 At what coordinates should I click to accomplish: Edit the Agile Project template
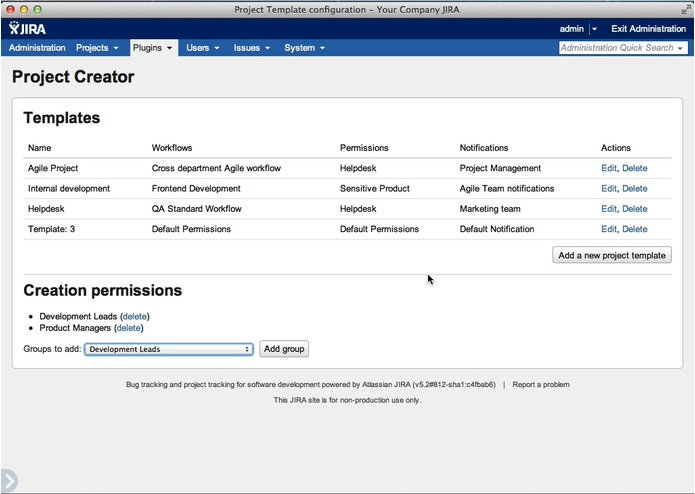pos(609,168)
